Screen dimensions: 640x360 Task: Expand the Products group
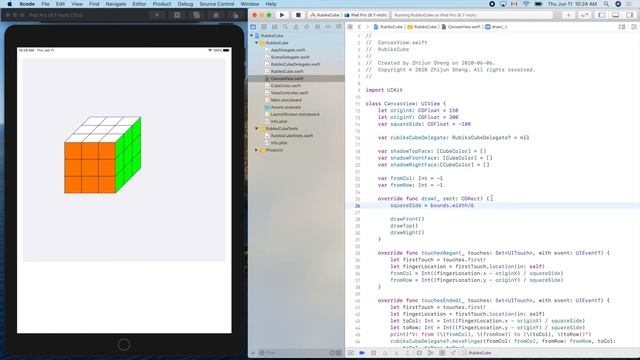pyautogui.click(x=257, y=150)
